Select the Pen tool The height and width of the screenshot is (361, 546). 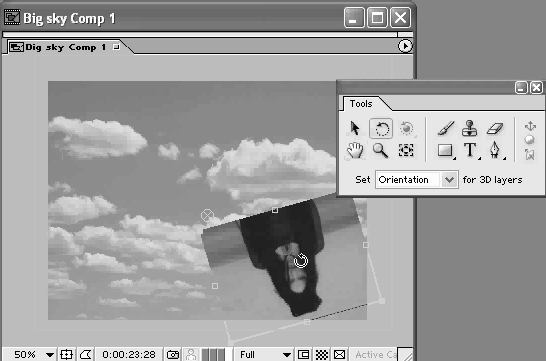coord(494,150)
